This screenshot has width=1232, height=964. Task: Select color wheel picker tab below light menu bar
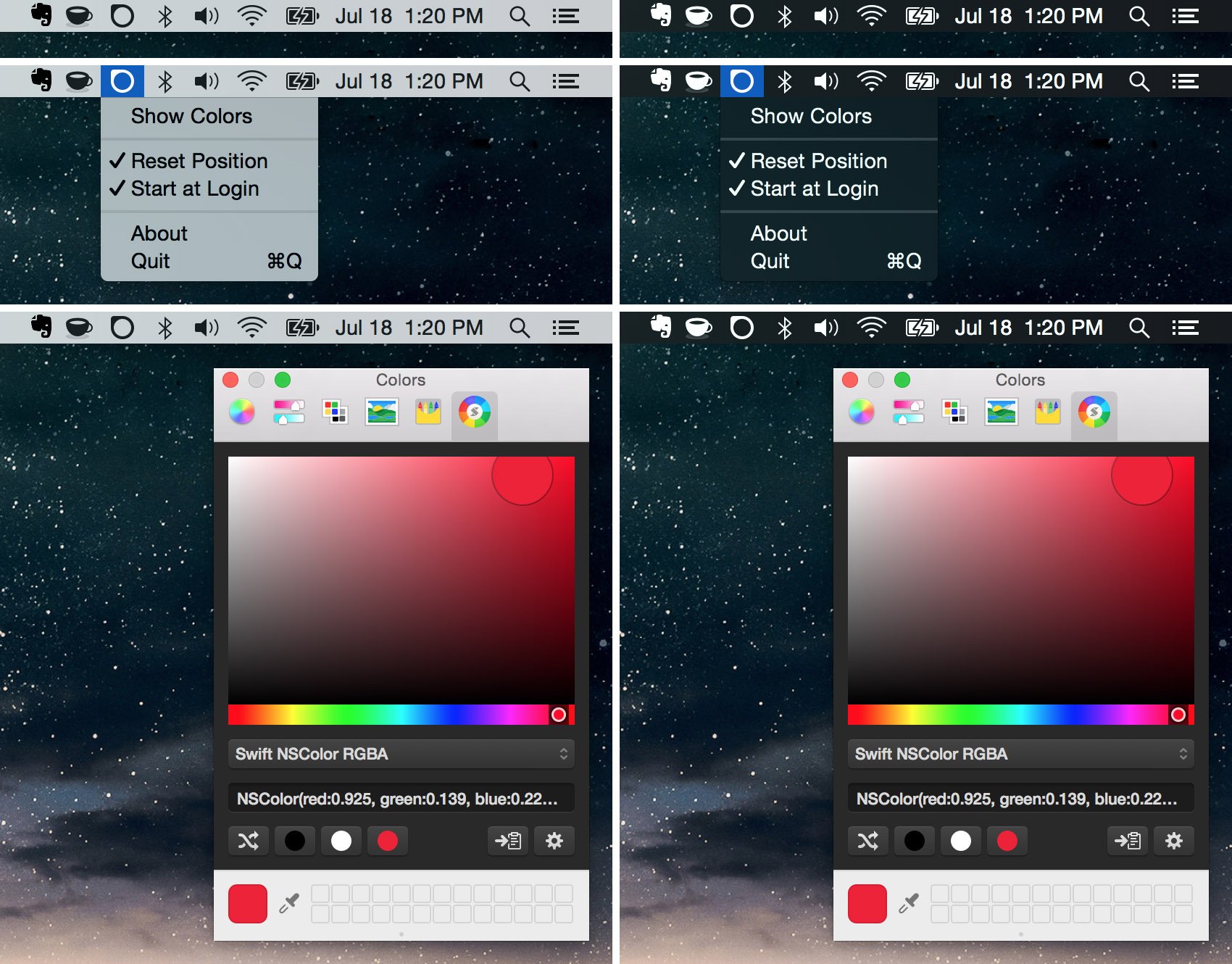point(242,412)
